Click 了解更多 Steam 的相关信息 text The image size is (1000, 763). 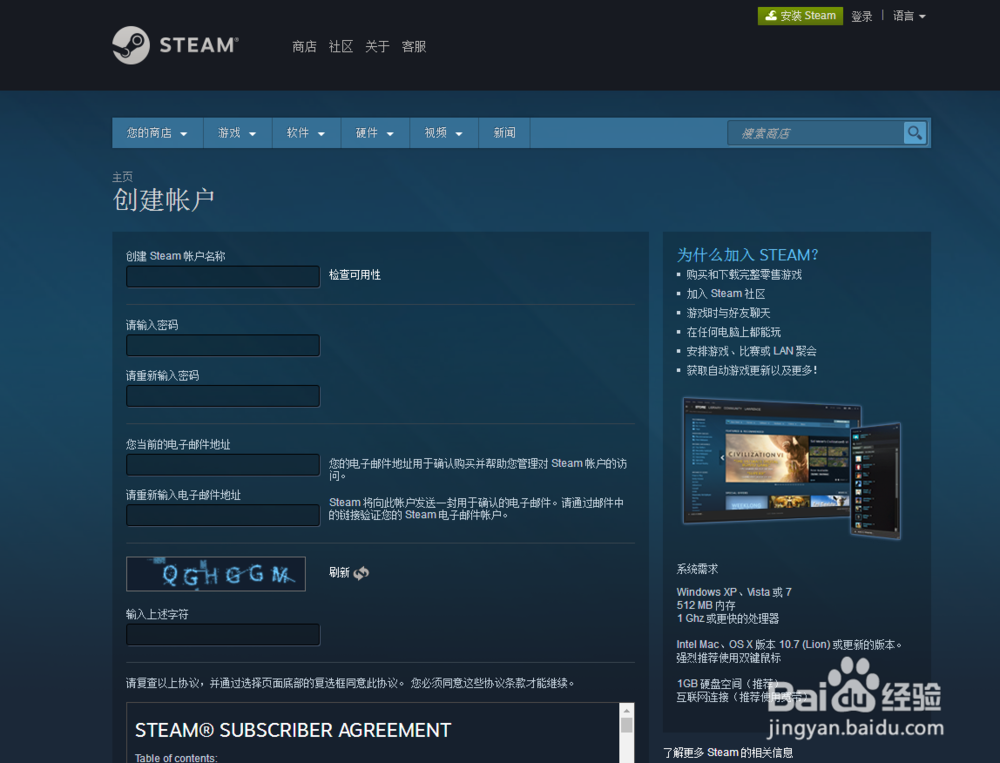(728, 753)
